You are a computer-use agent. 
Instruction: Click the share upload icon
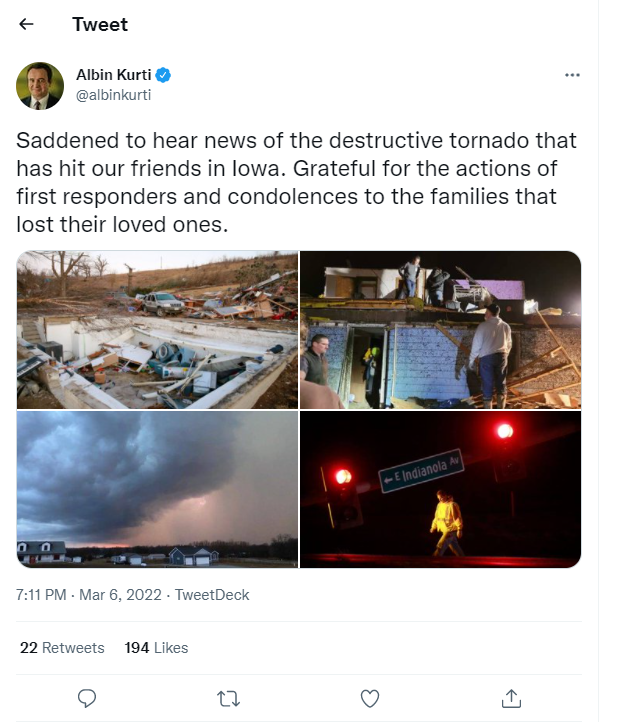coord(510,697)
